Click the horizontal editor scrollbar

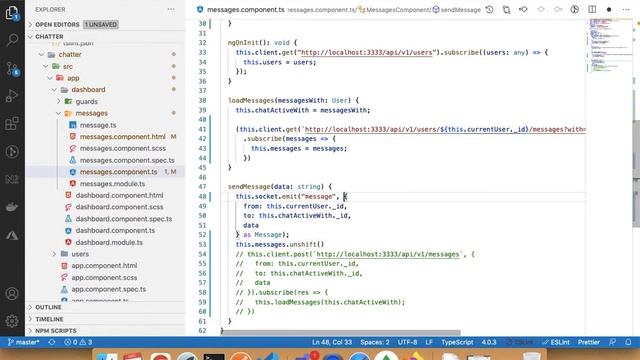341,333
